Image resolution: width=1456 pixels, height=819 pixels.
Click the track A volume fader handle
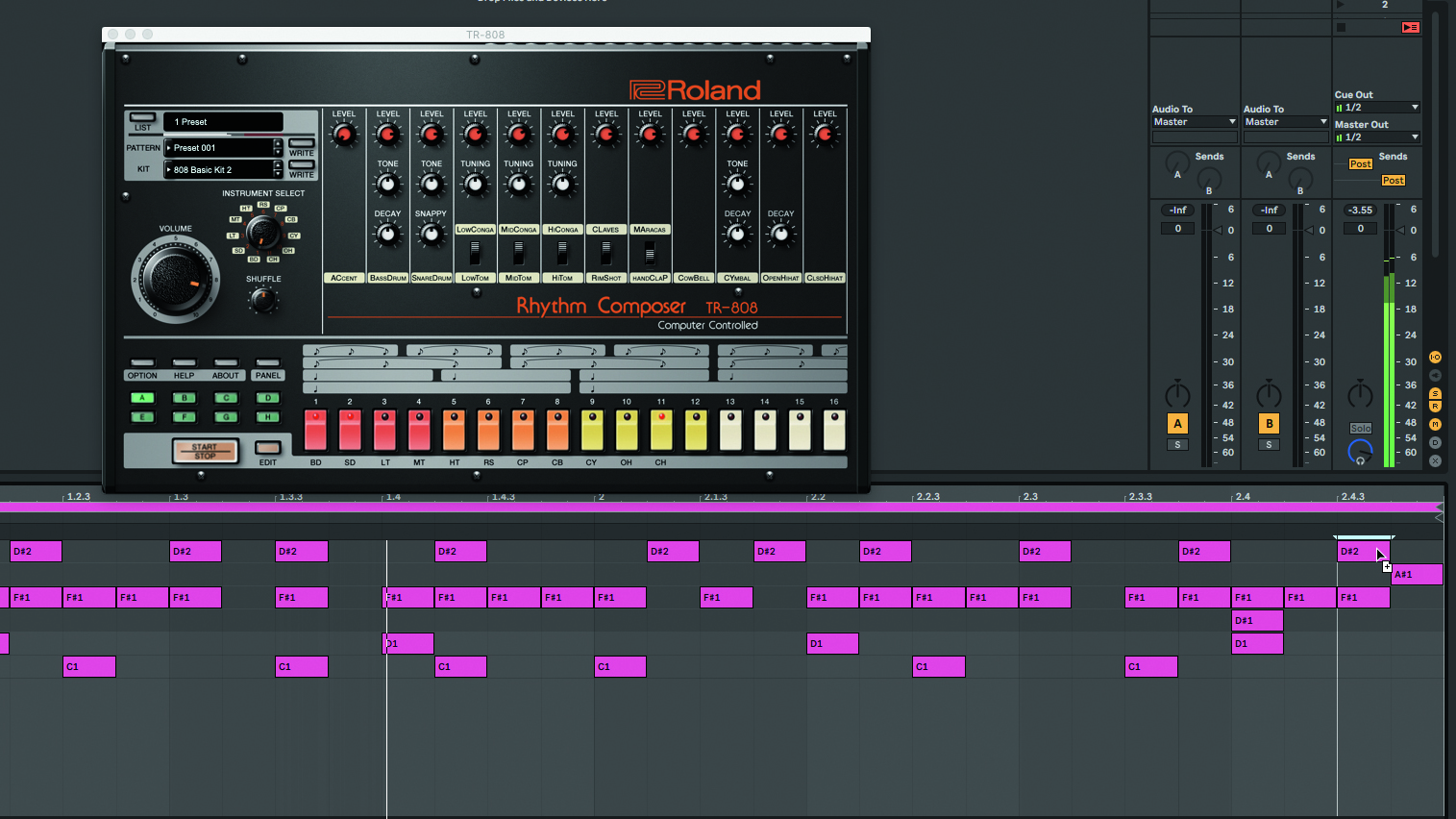tap(1219, 231)
